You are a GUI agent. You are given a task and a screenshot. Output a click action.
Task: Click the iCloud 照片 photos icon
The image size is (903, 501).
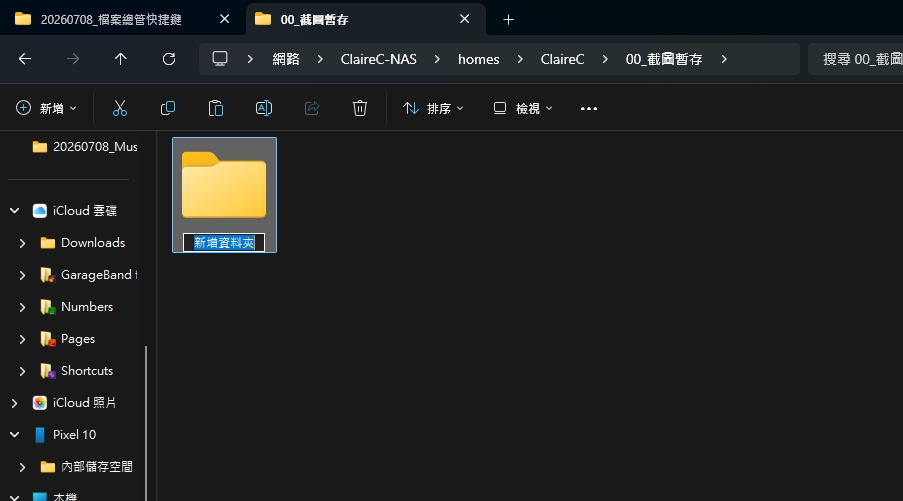pyautogui.click(x=40, y=403)
